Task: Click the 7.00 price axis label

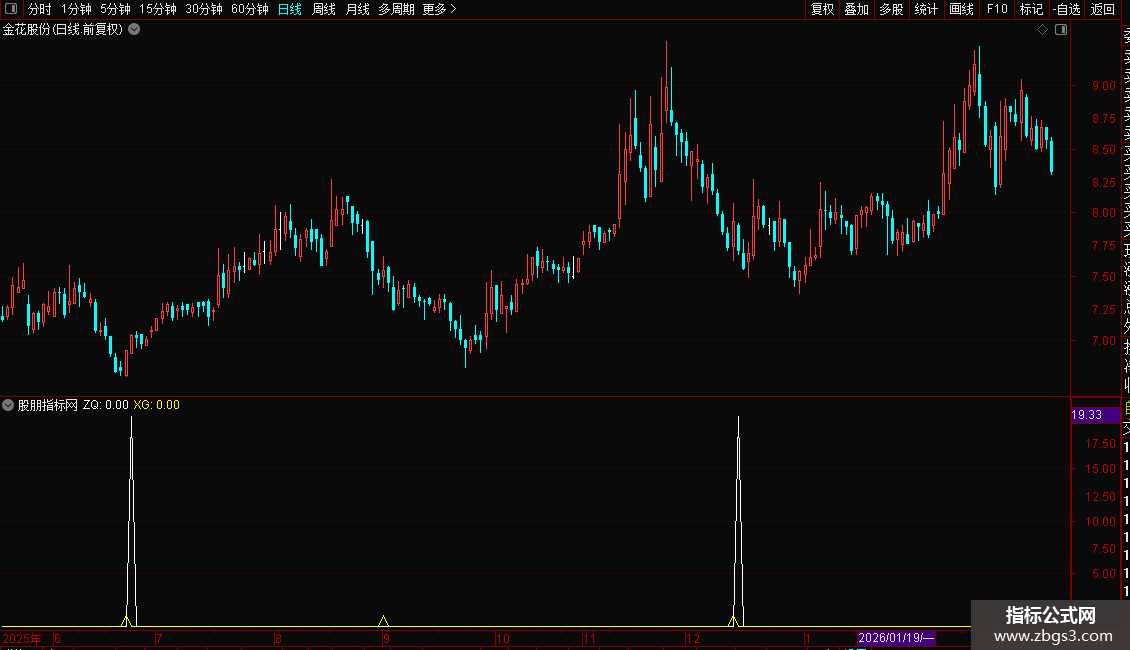Action: 1103,341
